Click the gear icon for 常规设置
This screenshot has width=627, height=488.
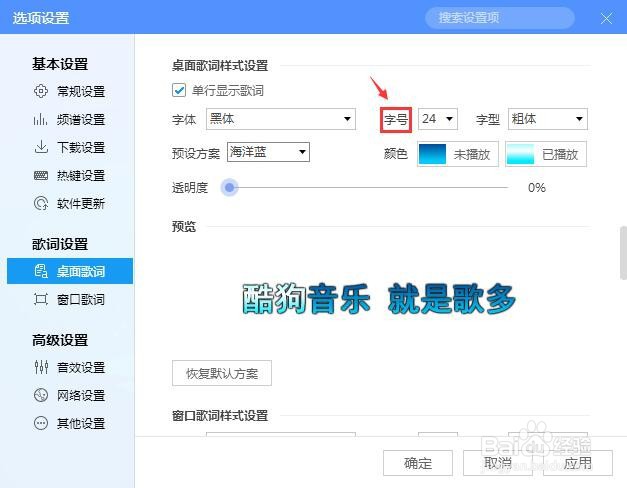click(x=41, y=91)
